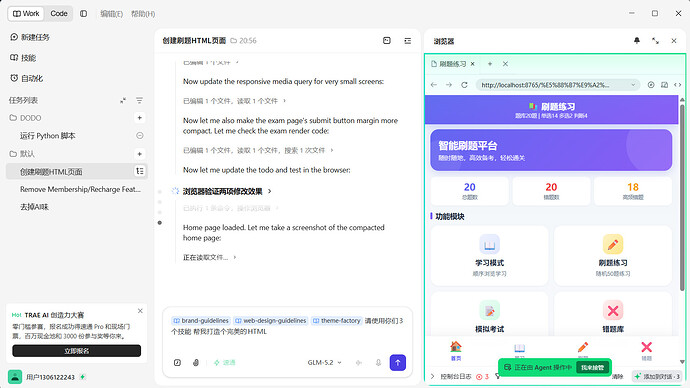Go back in the embedded browser
Image resolution: width=690 pixels, height=388 pixels.
[x=434, y=85]
